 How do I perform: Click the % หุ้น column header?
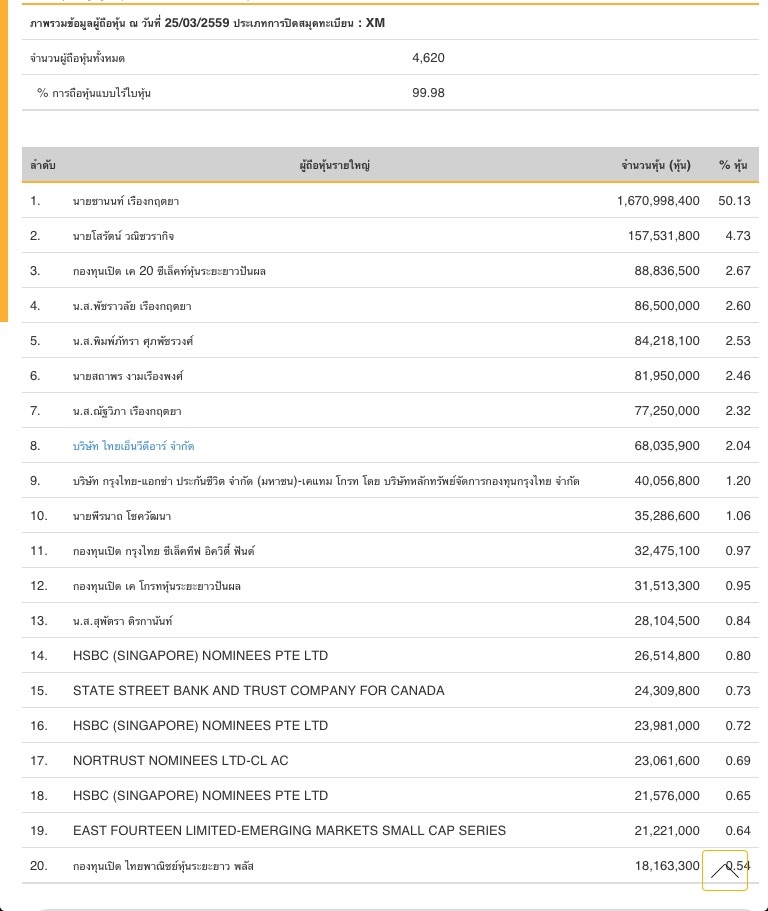coord(733,165)
